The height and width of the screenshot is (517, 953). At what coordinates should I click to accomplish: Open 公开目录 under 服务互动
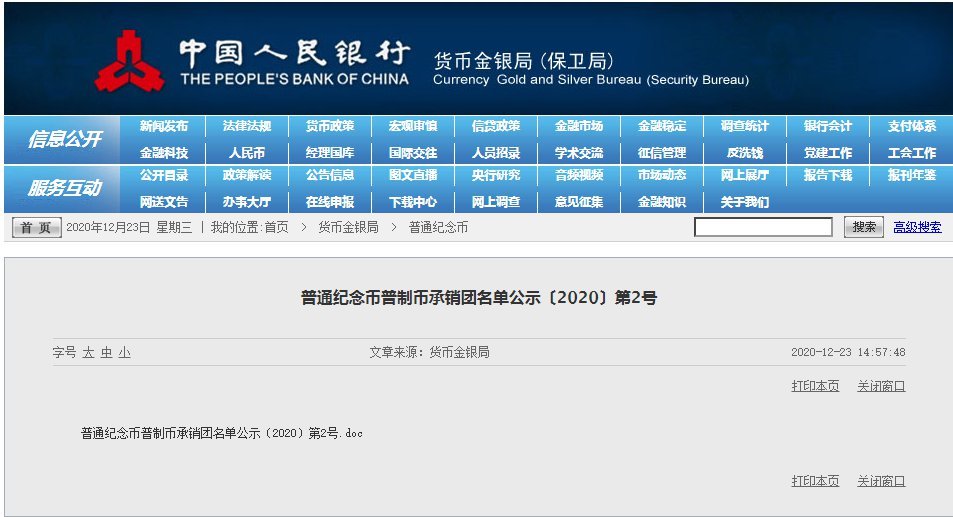pyautogui.click(x=163, y=175)
